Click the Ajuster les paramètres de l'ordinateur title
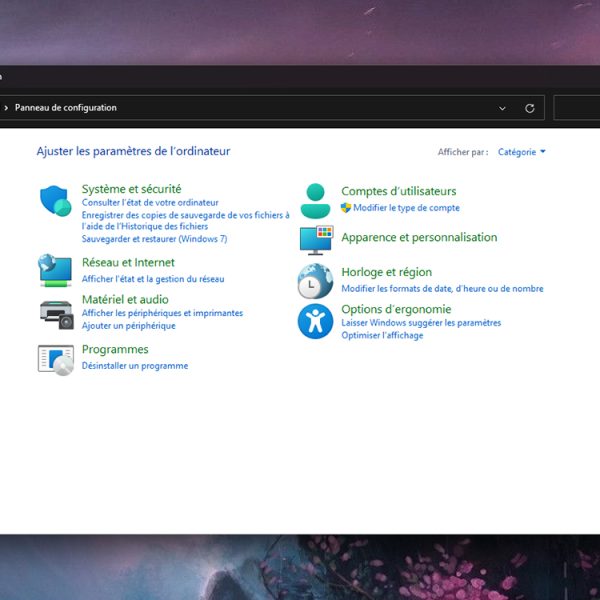Image resolution: width=600 pixels, height=600 pixels. pyautogui.click(x=133, y=151)
